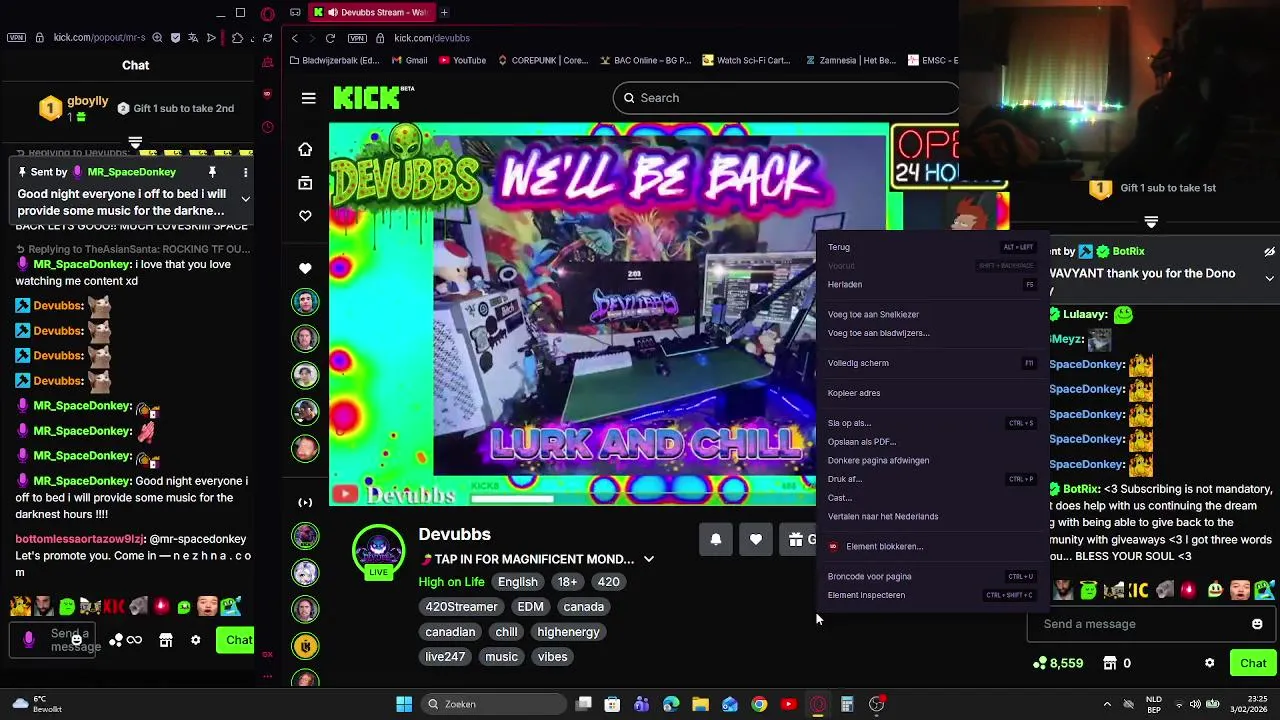Go to Kick home via house icon
1280x720 pixels.
click(x=305, y=149)
